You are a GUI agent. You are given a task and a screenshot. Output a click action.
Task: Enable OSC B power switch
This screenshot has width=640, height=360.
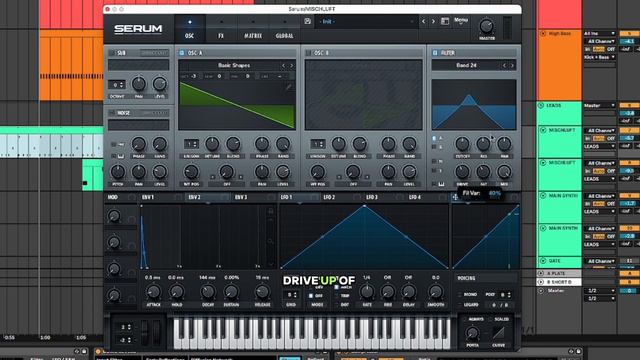tap(309, 53)
